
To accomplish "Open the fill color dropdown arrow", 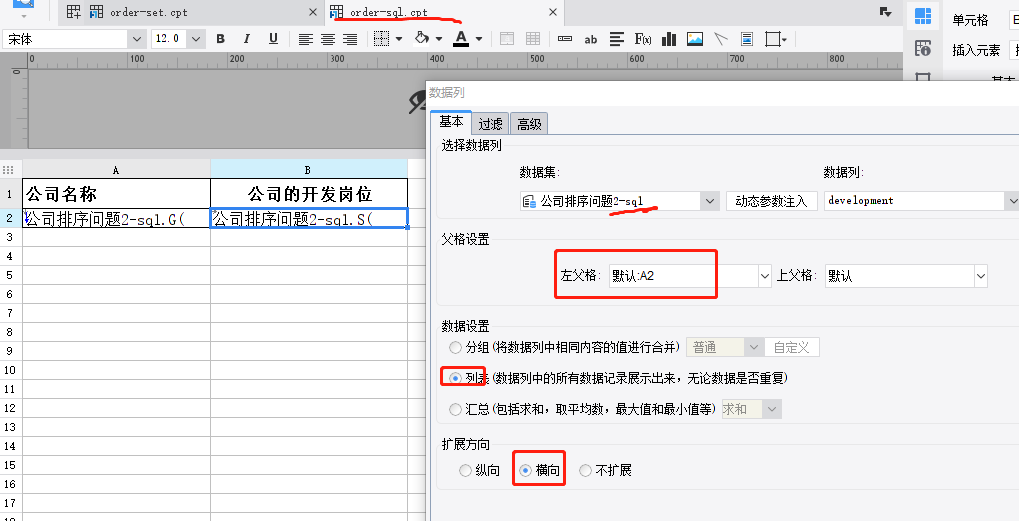I will (439, 39).
